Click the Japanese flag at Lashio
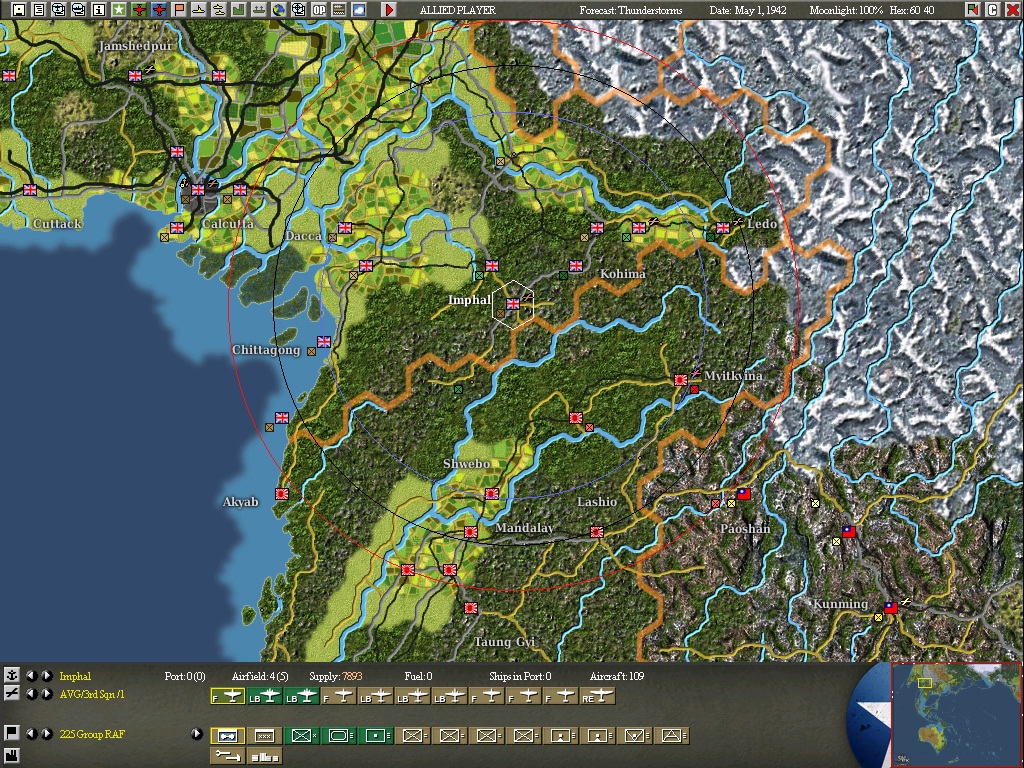The image size is (1024, 768). tap(596, 532)
